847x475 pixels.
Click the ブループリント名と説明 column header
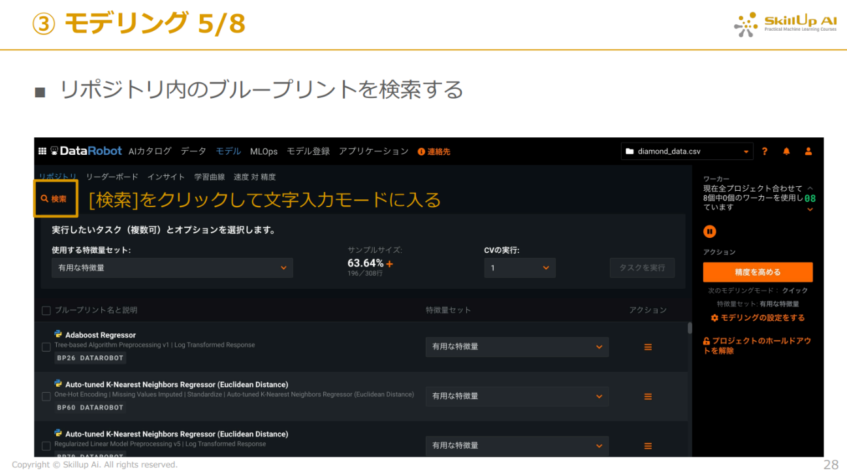pos(96,310)
